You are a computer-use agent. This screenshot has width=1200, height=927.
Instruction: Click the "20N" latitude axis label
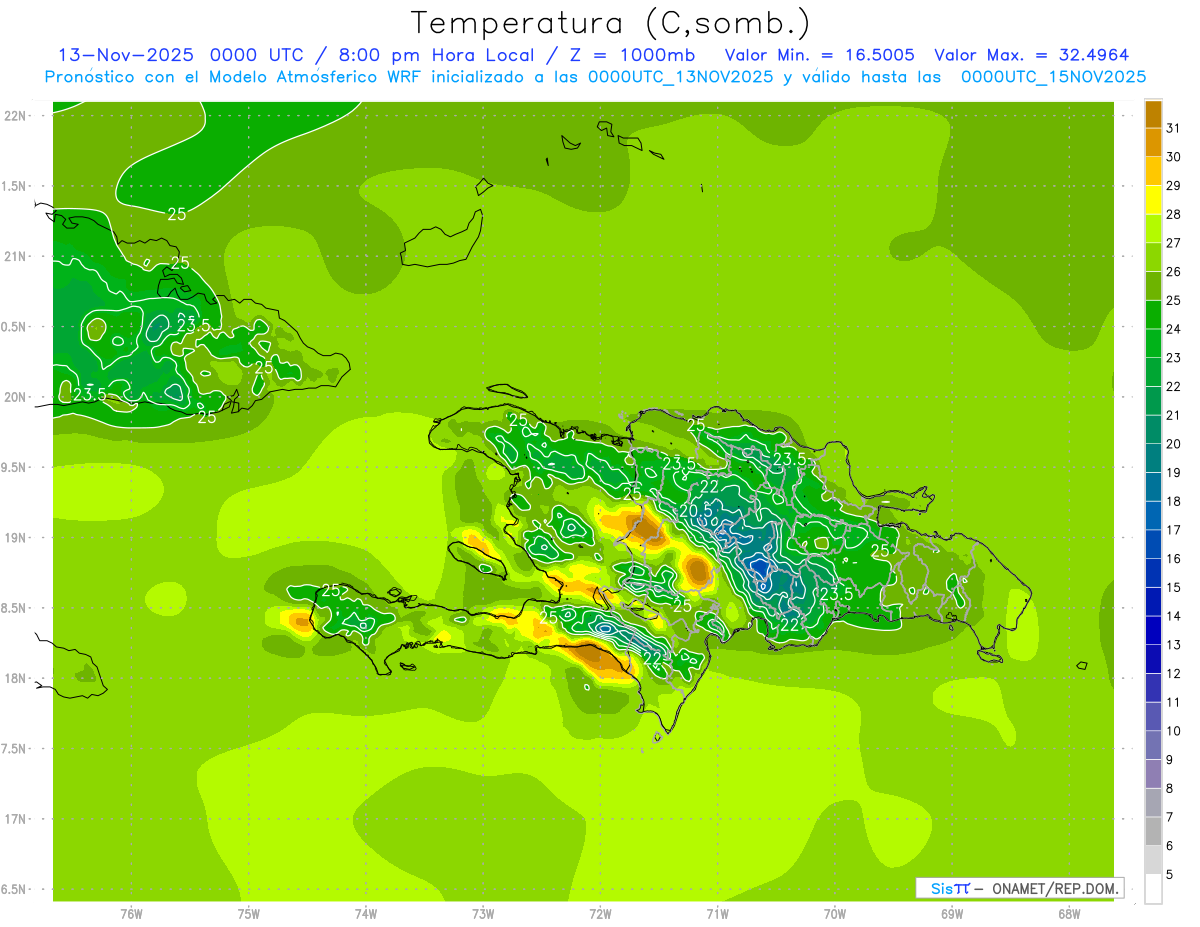pyautogui.click(x=15, y=397)
